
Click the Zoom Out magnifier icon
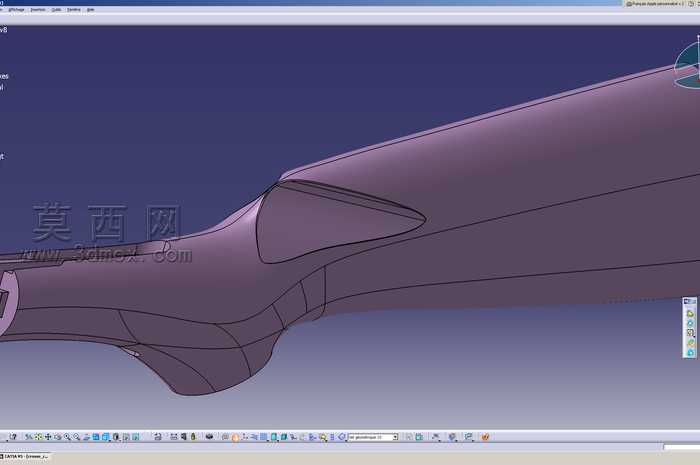77,437
